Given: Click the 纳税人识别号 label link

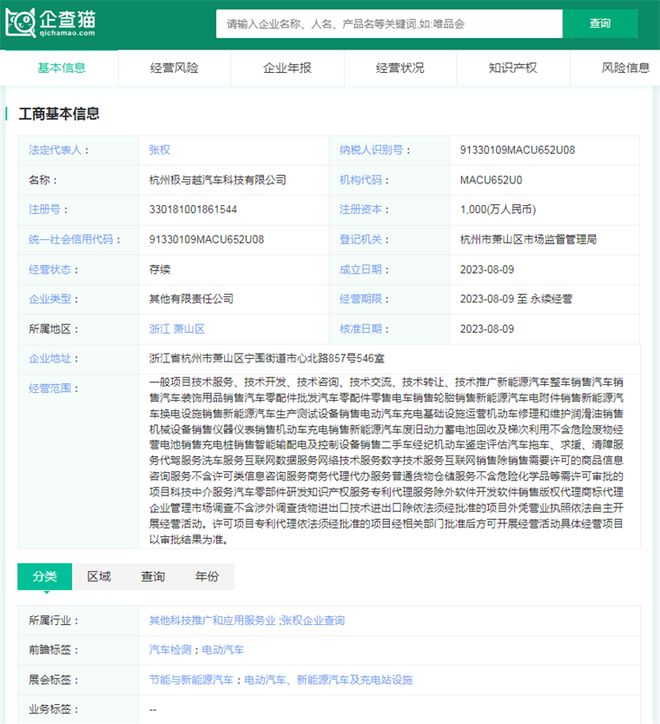Looking at the screenshot, I should pos(371,150).
